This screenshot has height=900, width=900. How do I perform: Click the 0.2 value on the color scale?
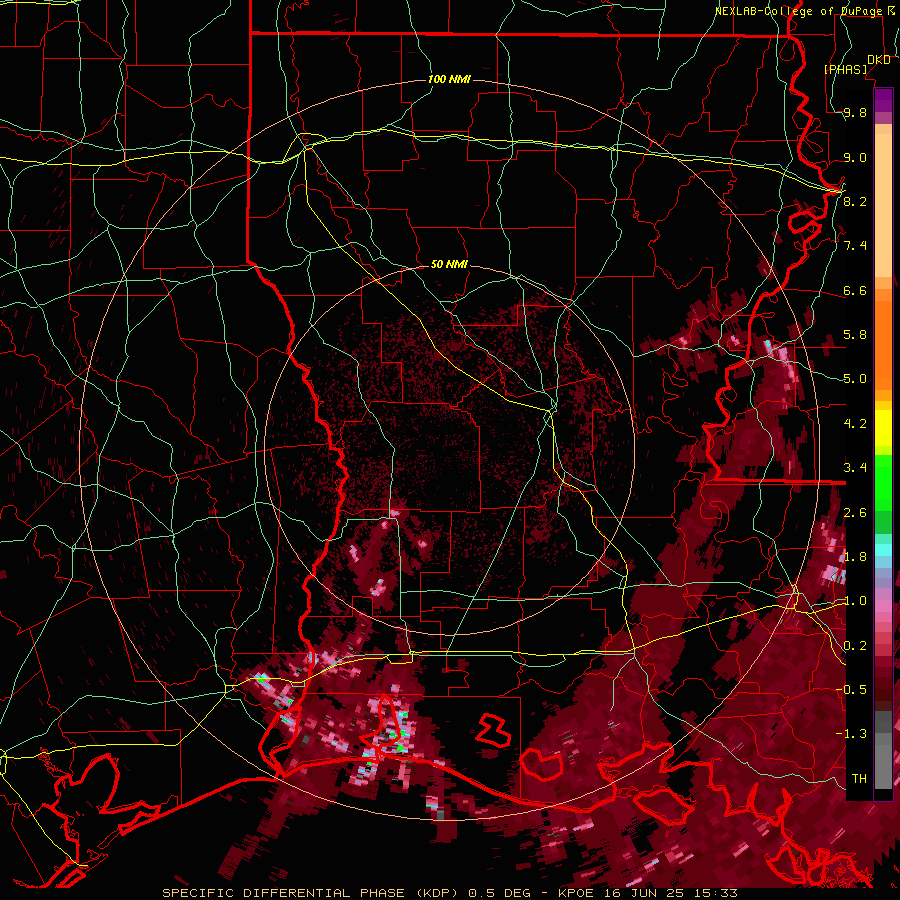coord(855,646)
